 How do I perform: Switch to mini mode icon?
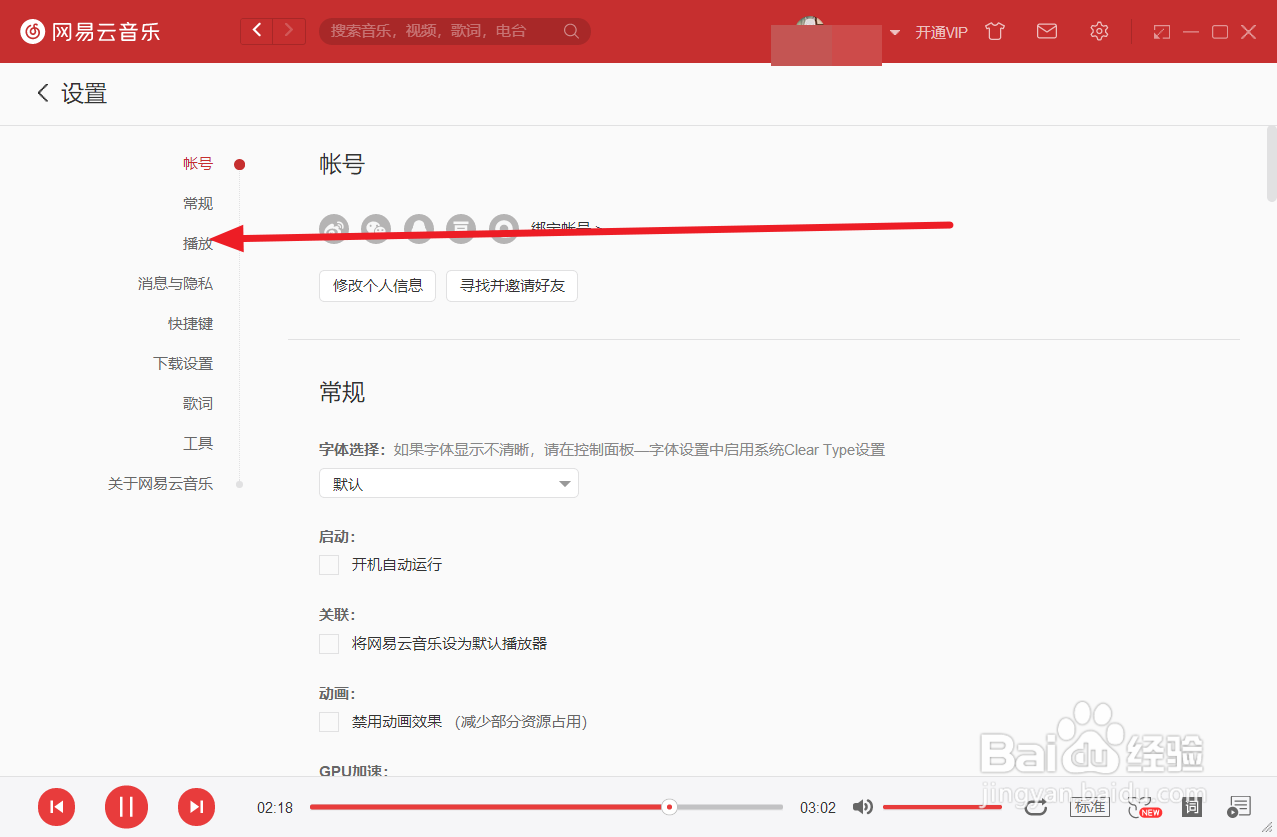pos(1161,32)
